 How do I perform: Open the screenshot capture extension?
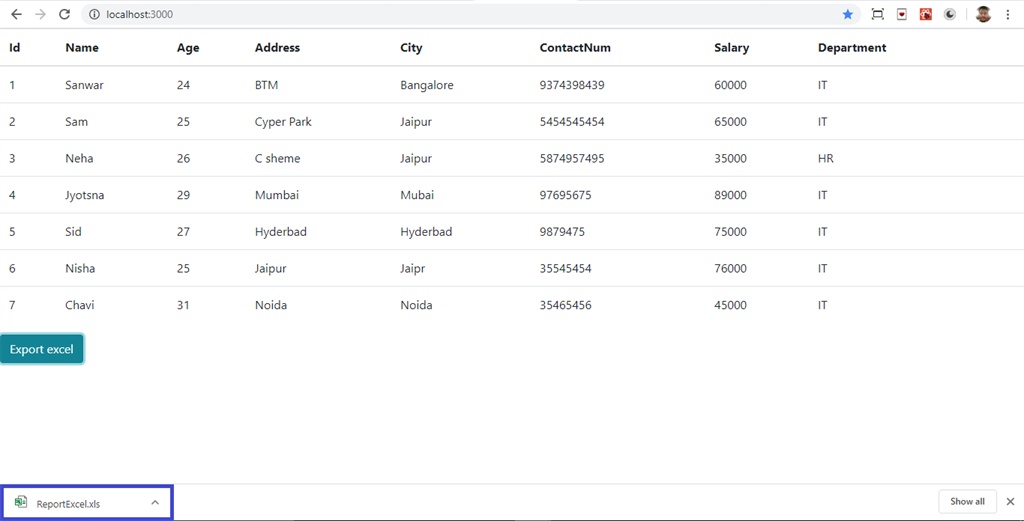[x=877, y=14]
